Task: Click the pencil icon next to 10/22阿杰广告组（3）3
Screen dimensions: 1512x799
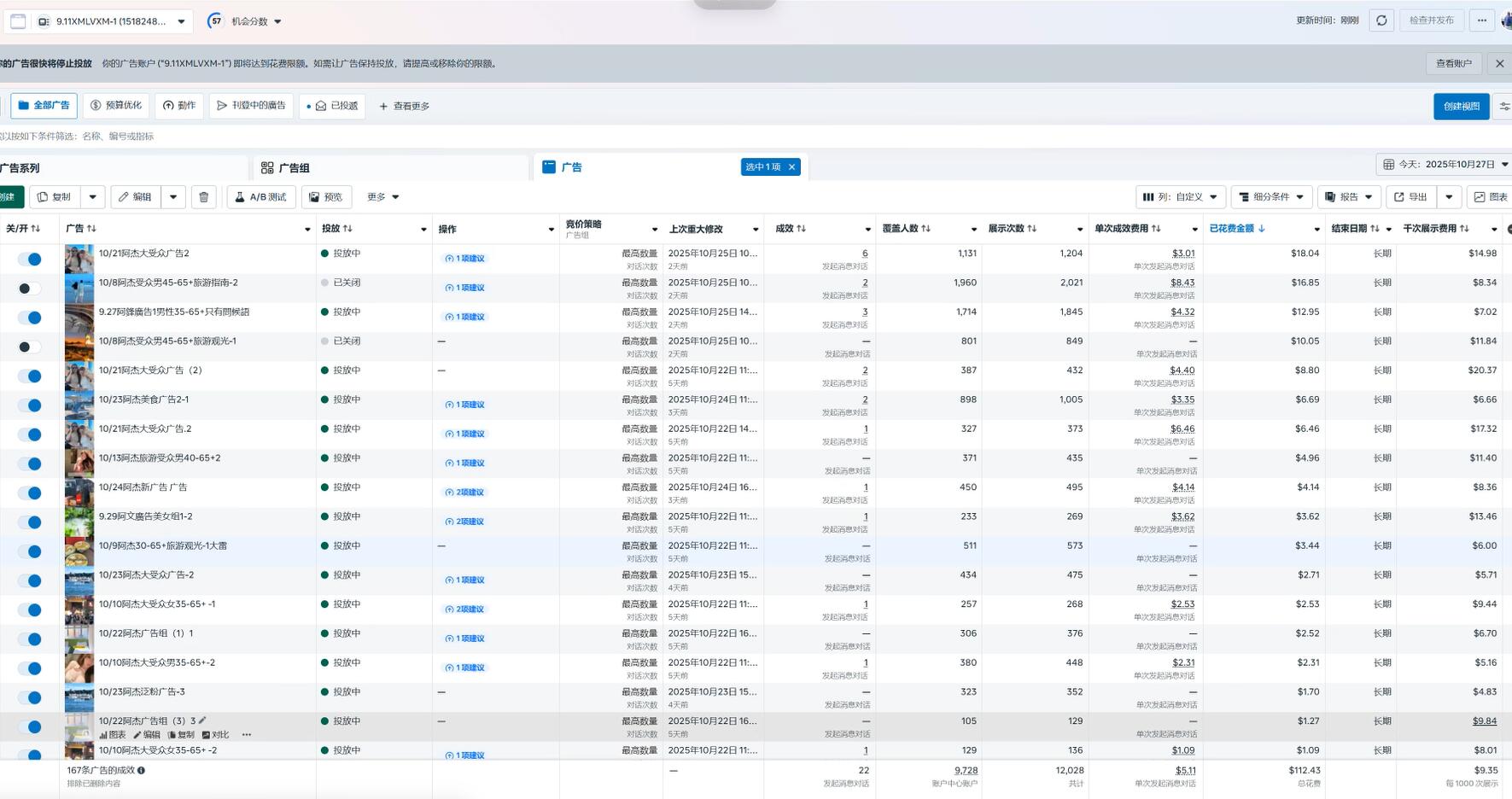Action: (x=202, y=720)
